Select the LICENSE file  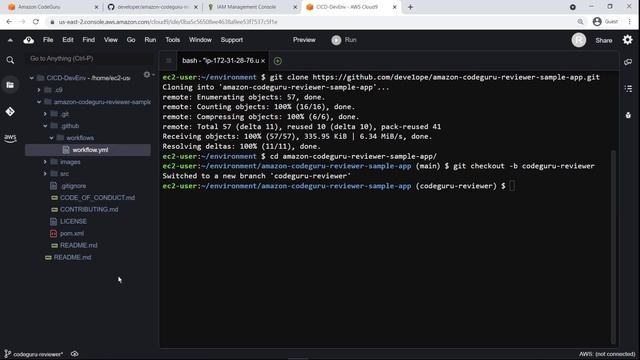(x=73, y=221)
